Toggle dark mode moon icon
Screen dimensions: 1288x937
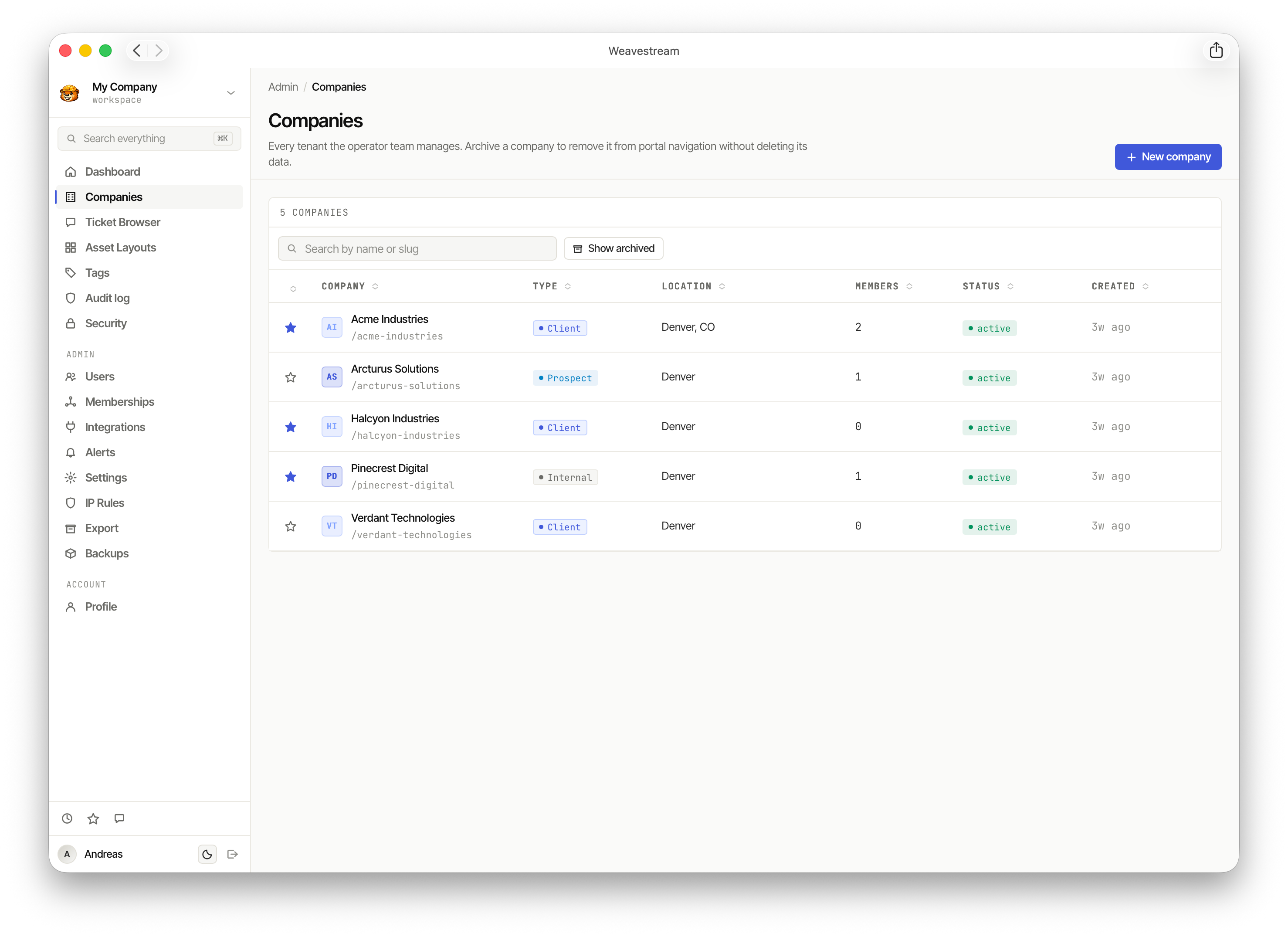207,854
